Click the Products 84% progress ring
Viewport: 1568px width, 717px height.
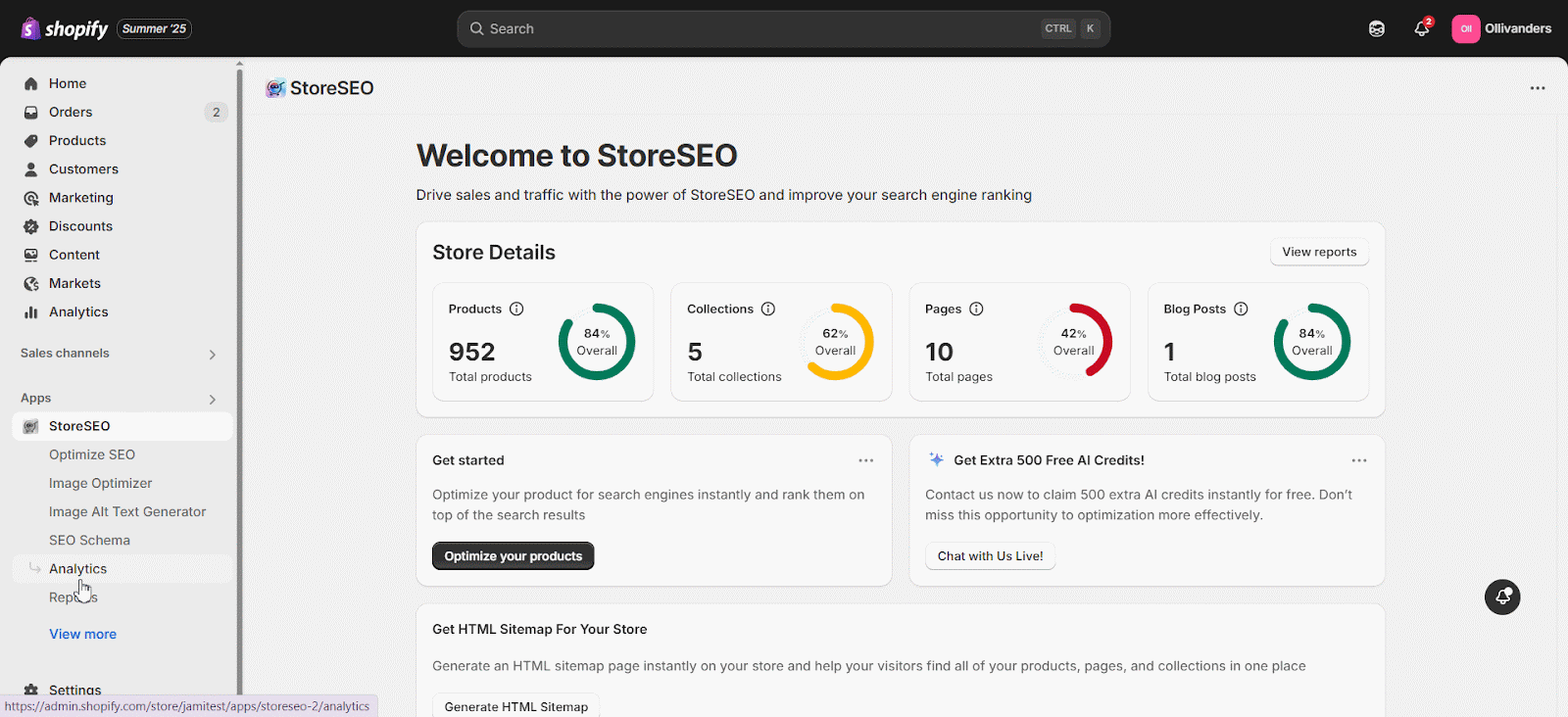[597, 342]
